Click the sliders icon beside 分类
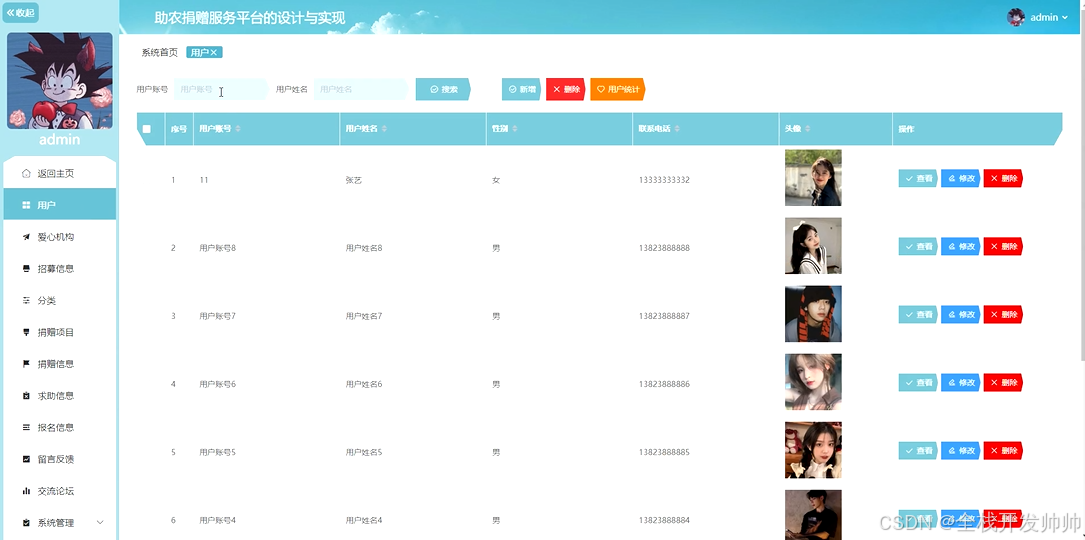Screen dimensions: 1085x540 click(26, 300)
